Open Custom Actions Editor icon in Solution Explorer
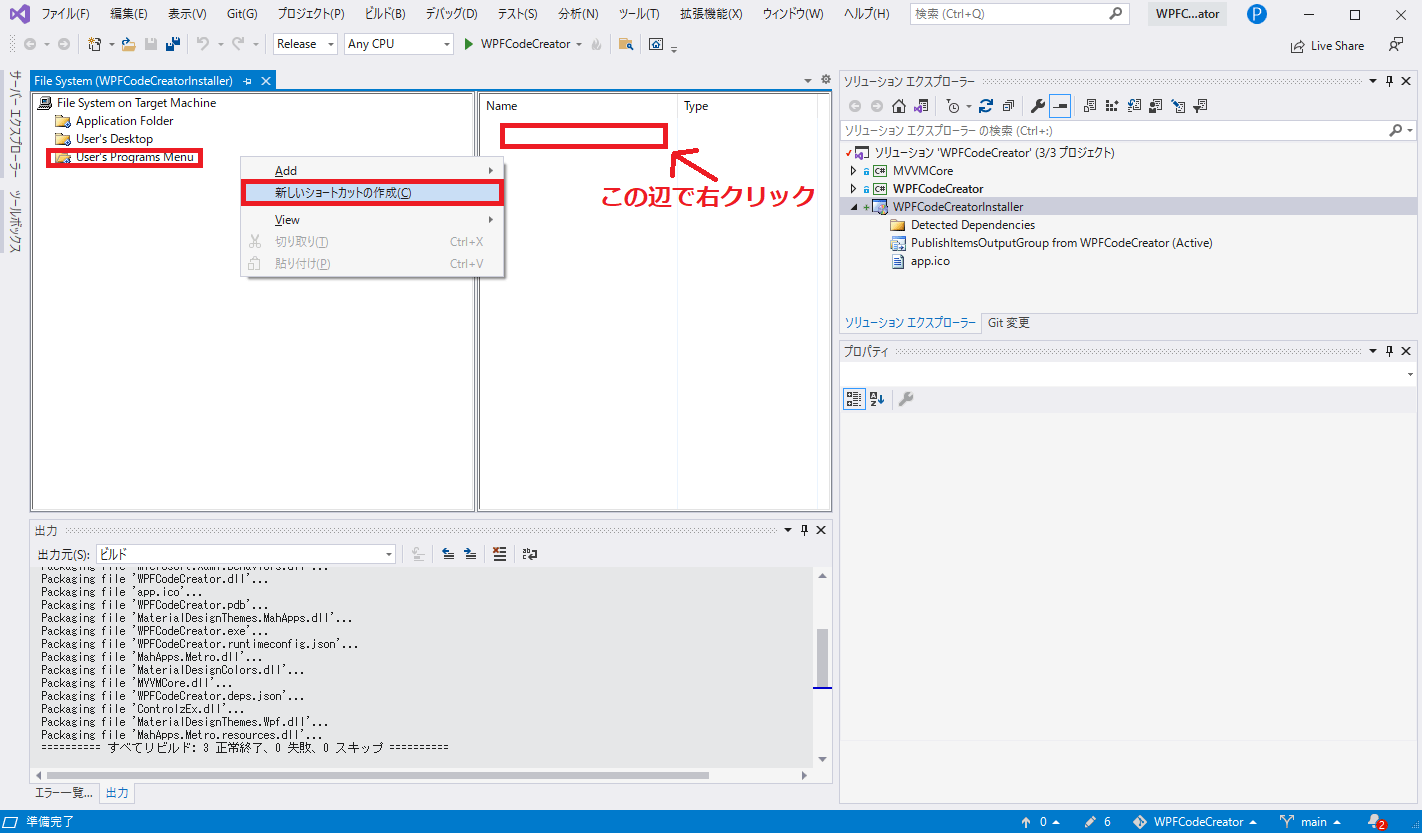This screenshot has height=833, width=1422. tap(1179, 106)
